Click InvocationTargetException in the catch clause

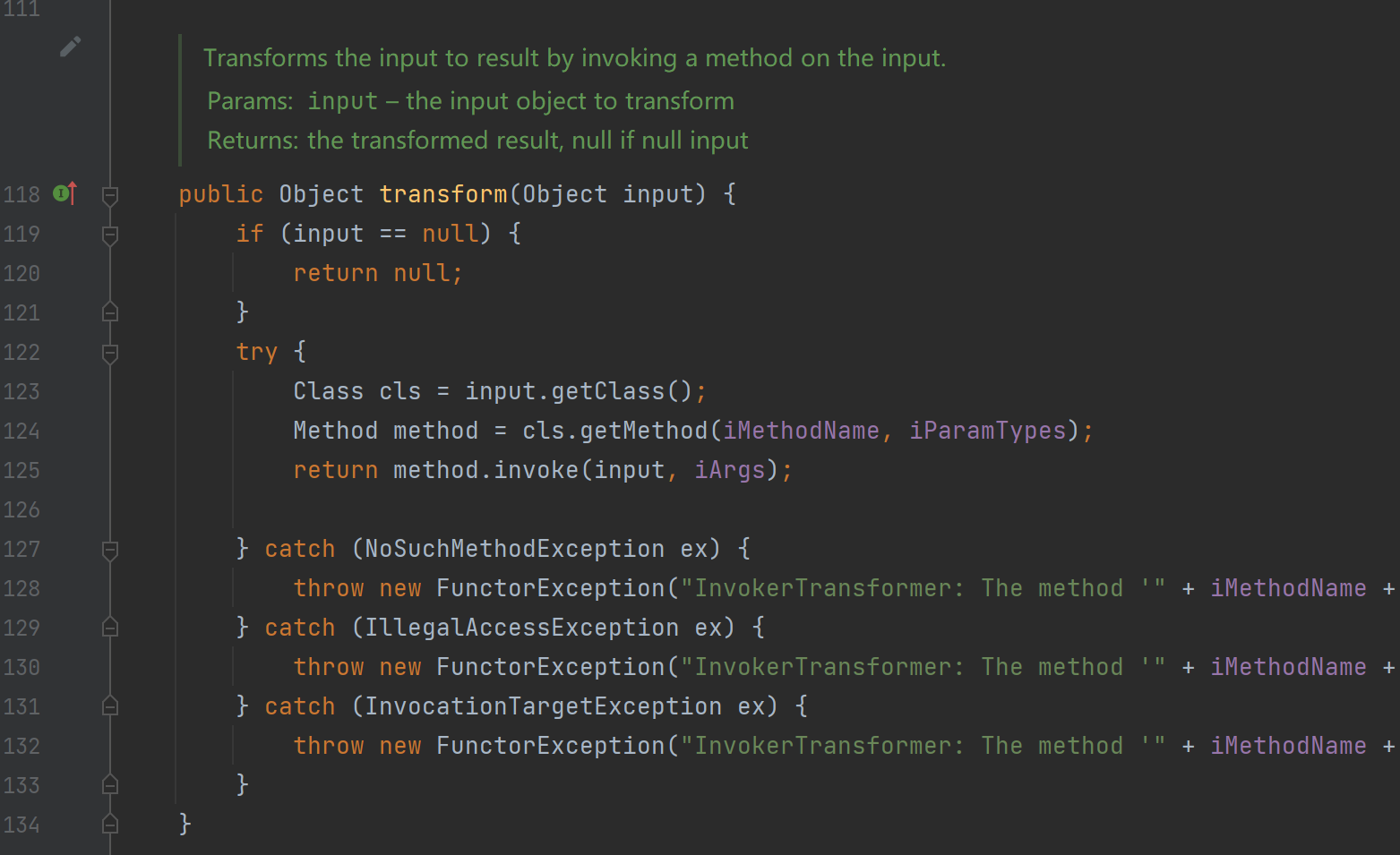click(543, 706)
